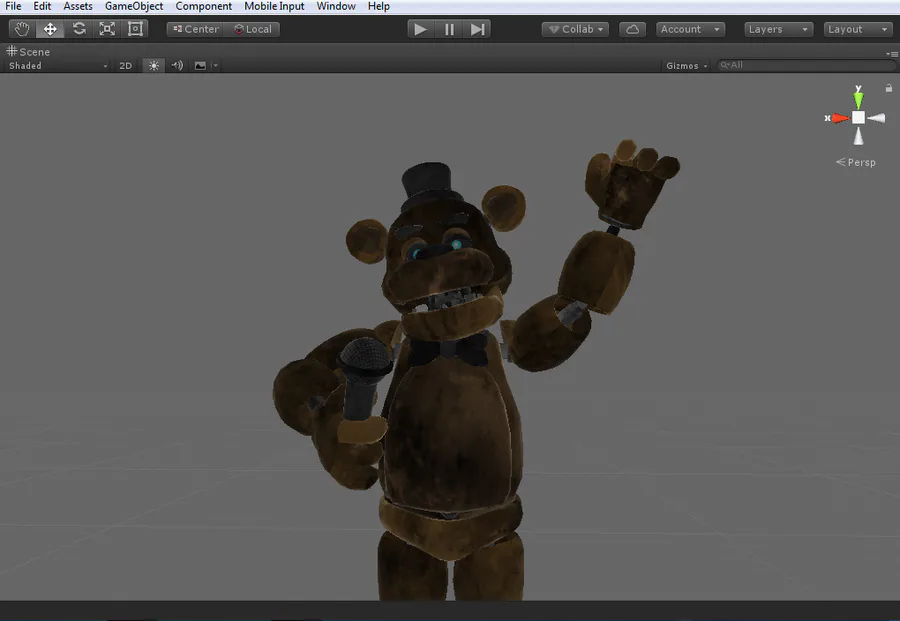Toggle scene effects image icon
The image size is (900, 621).
(200, 66)
